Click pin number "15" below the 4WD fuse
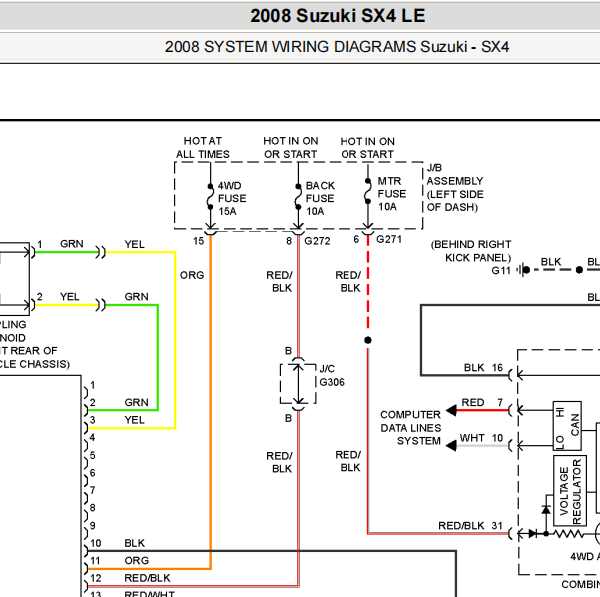The height and width of the screenshot is (597, 600). (198, 241)
